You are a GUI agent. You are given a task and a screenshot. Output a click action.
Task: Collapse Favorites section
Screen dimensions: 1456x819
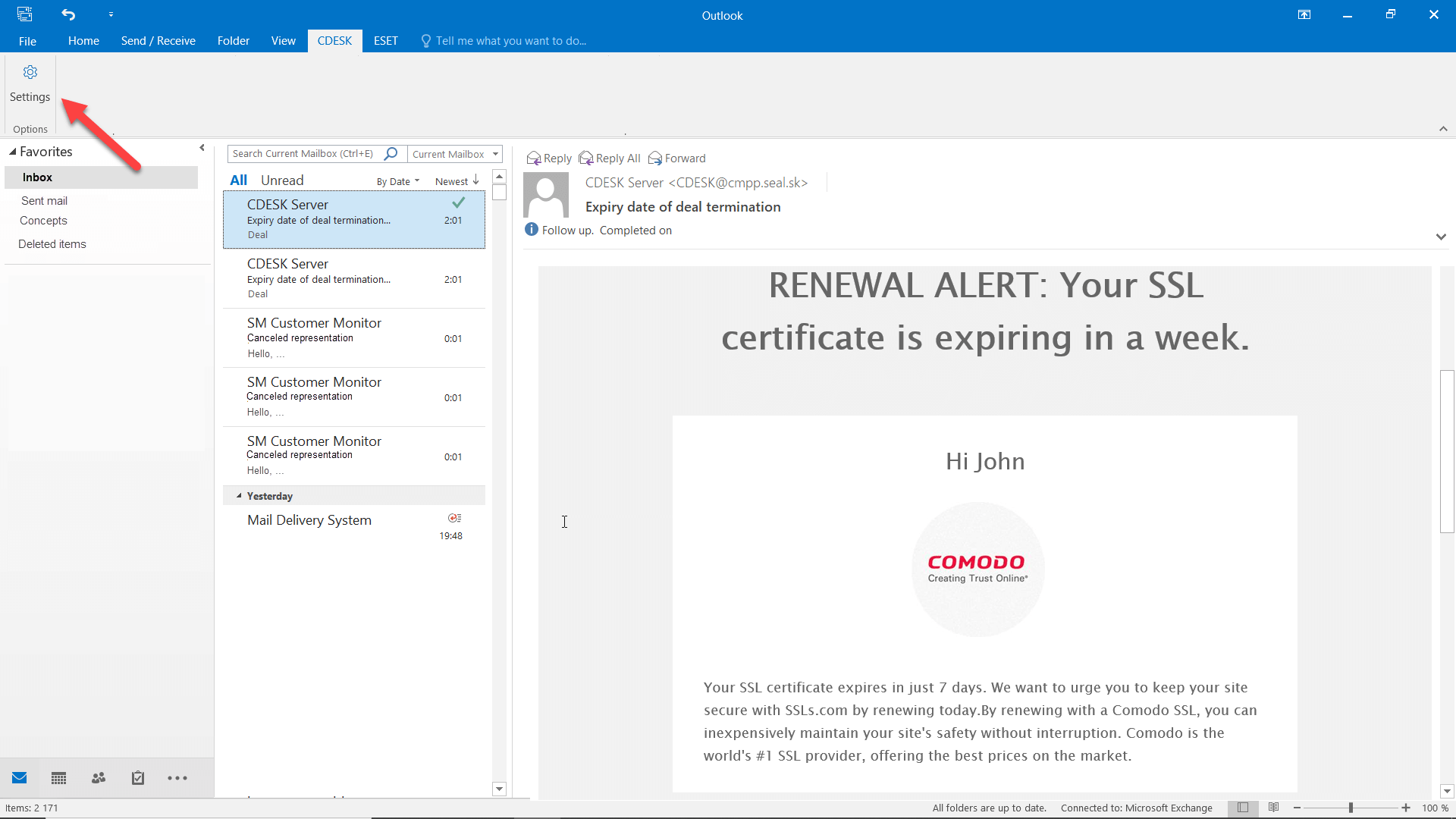[12, 152]
